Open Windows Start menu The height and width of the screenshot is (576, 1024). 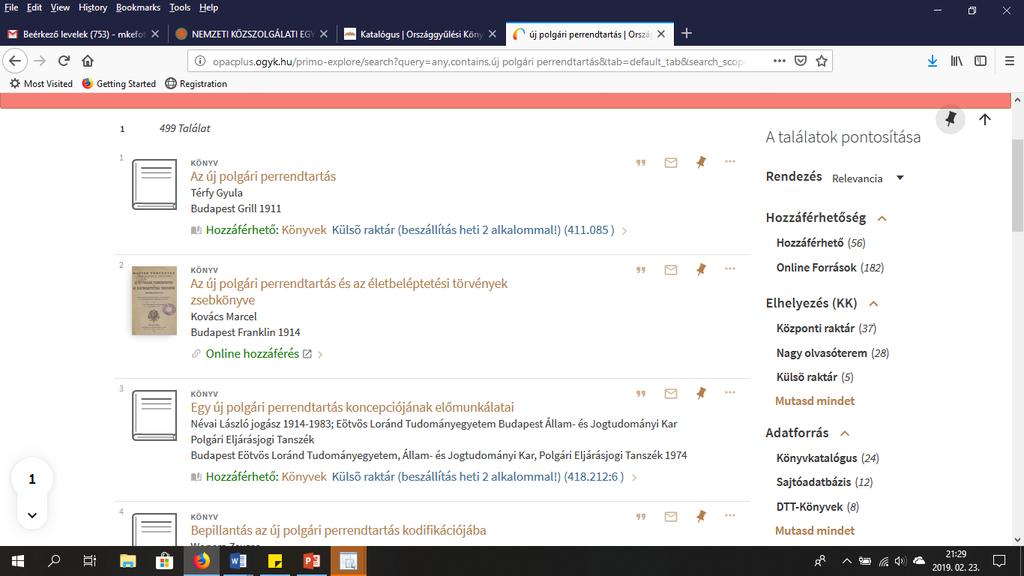point(18,561)
